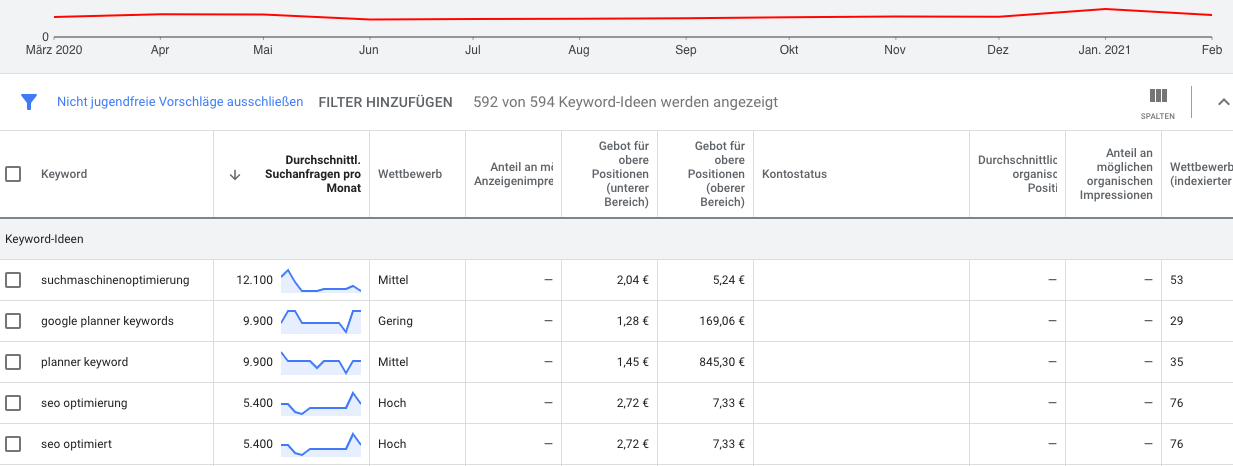The width and height of the screenshot is (1233, 466).
Task: Click the sort arrow in search volume header
Action: [235, 174]
